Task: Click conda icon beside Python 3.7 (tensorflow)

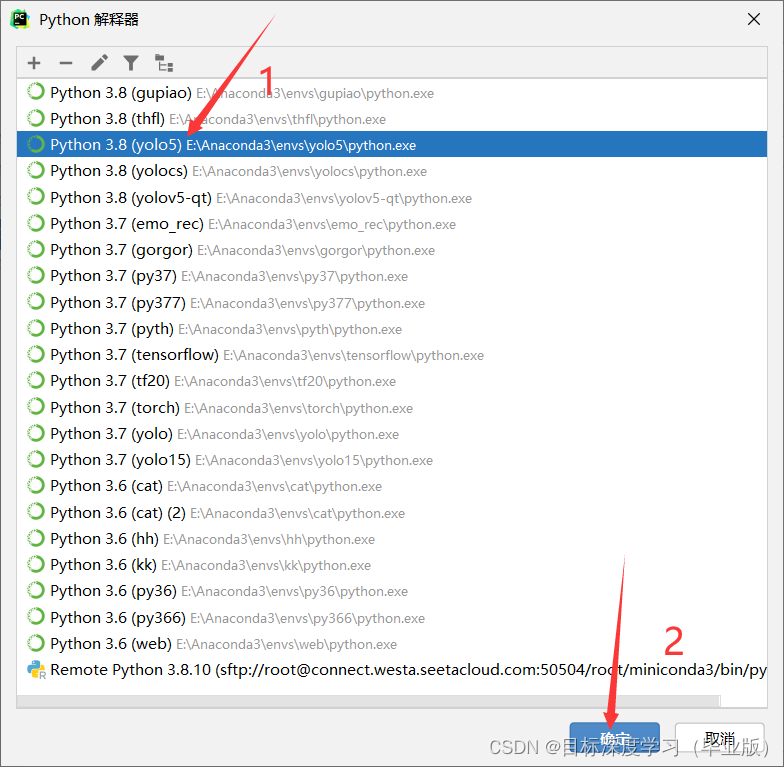Action: (36, 354)
